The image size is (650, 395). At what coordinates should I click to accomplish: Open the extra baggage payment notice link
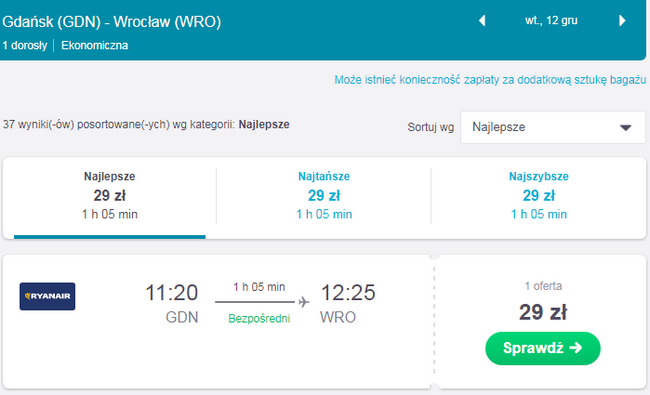click(x=490, y=80)
